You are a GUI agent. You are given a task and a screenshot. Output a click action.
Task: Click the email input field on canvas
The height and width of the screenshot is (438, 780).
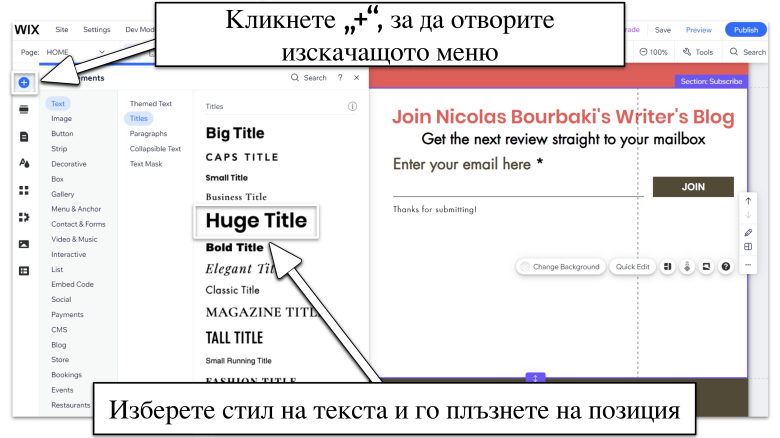pos(518,186)
